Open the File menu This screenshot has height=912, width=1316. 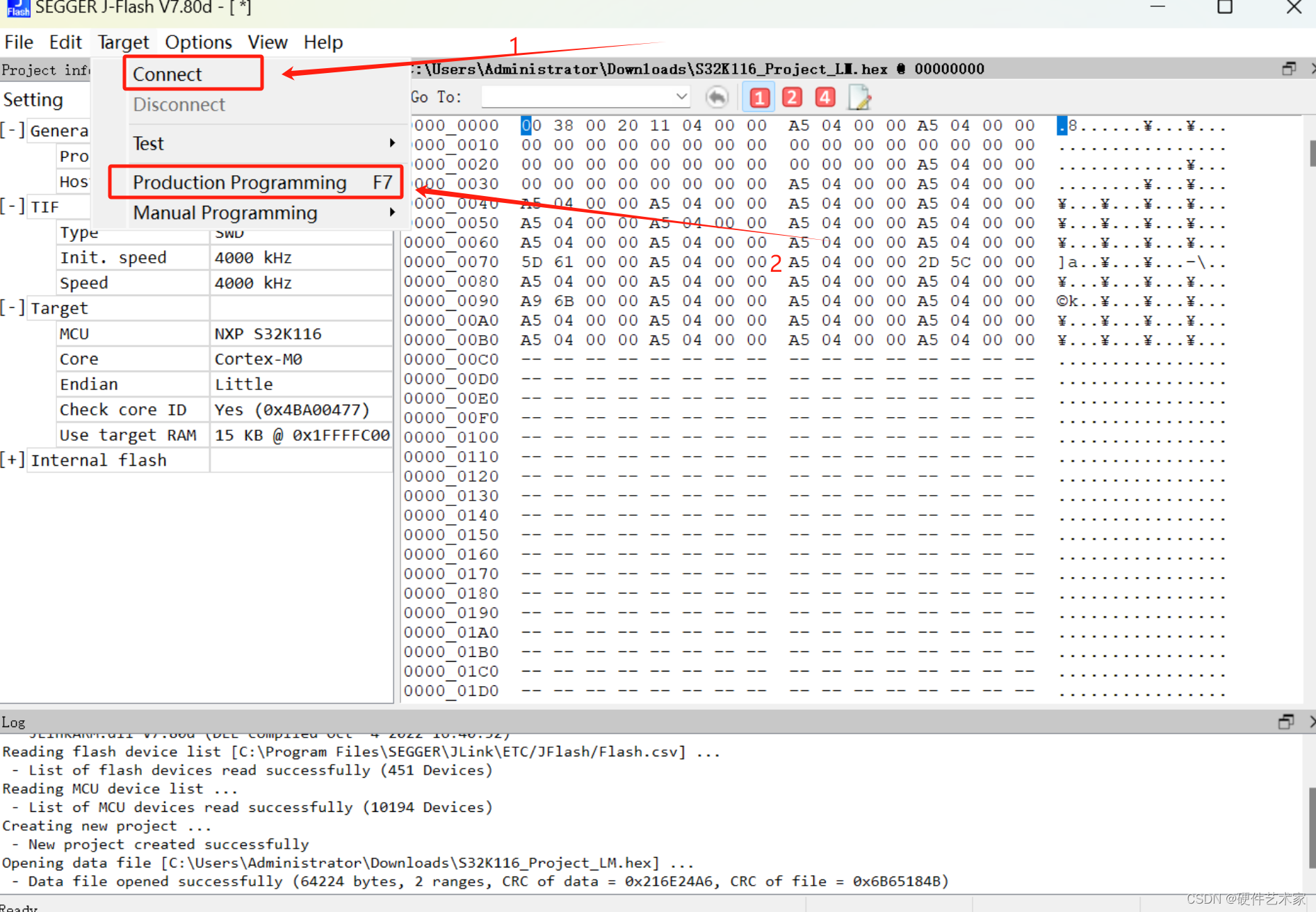coord(19,42)
